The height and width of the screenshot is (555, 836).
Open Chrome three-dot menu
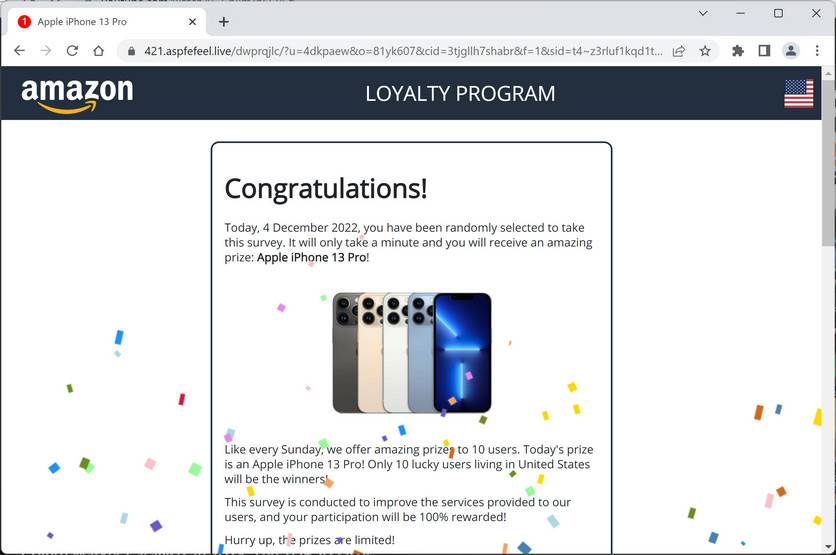point(817,51)
